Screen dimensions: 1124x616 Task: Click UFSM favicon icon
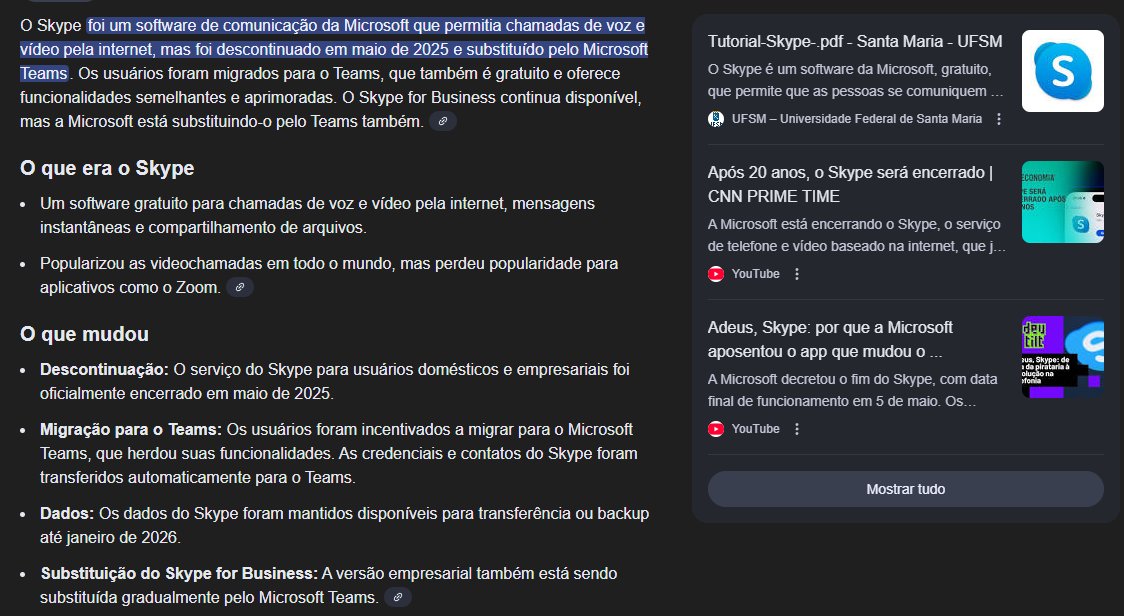[x=715, y=119]
